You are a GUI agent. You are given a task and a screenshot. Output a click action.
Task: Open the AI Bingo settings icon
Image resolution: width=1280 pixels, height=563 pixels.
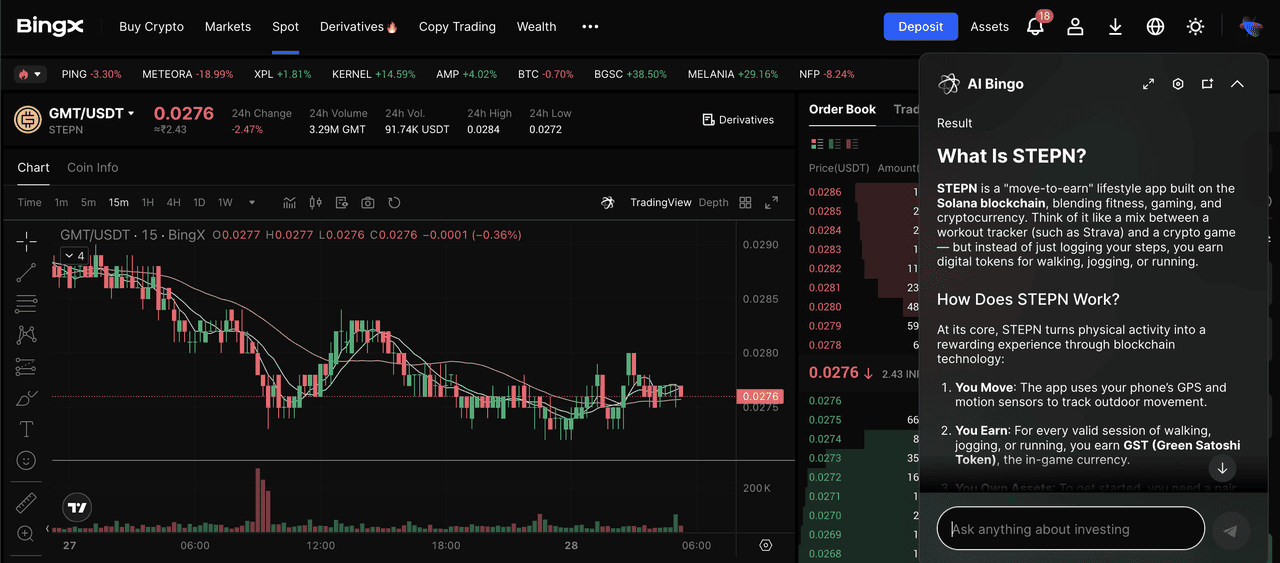click(1178, 84)
